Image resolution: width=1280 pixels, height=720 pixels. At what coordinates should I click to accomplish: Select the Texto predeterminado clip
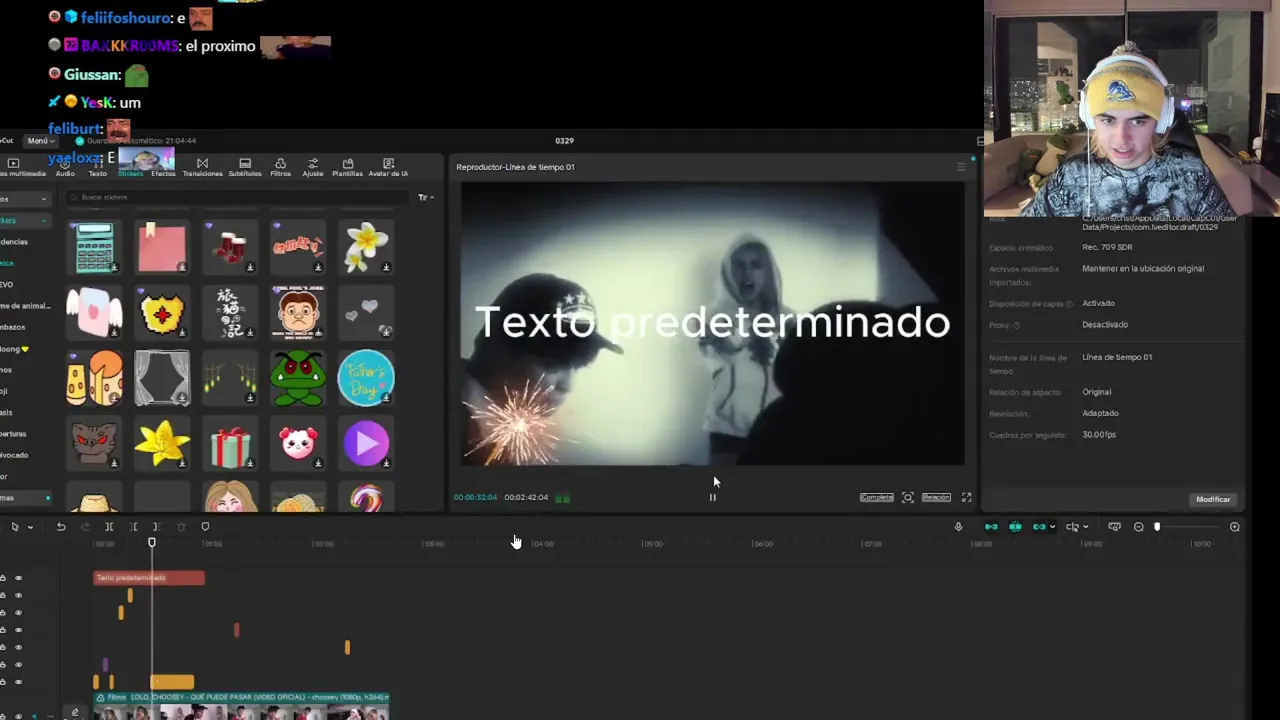149,578
